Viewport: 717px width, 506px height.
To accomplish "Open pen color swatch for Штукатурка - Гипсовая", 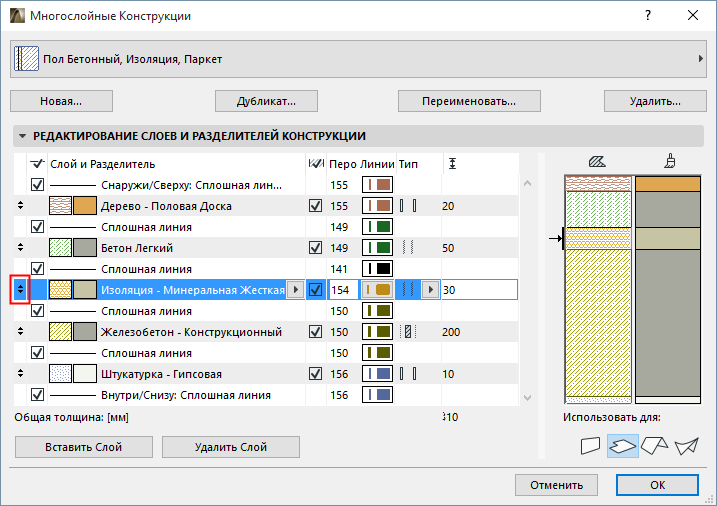I will [x=377, y=374].
